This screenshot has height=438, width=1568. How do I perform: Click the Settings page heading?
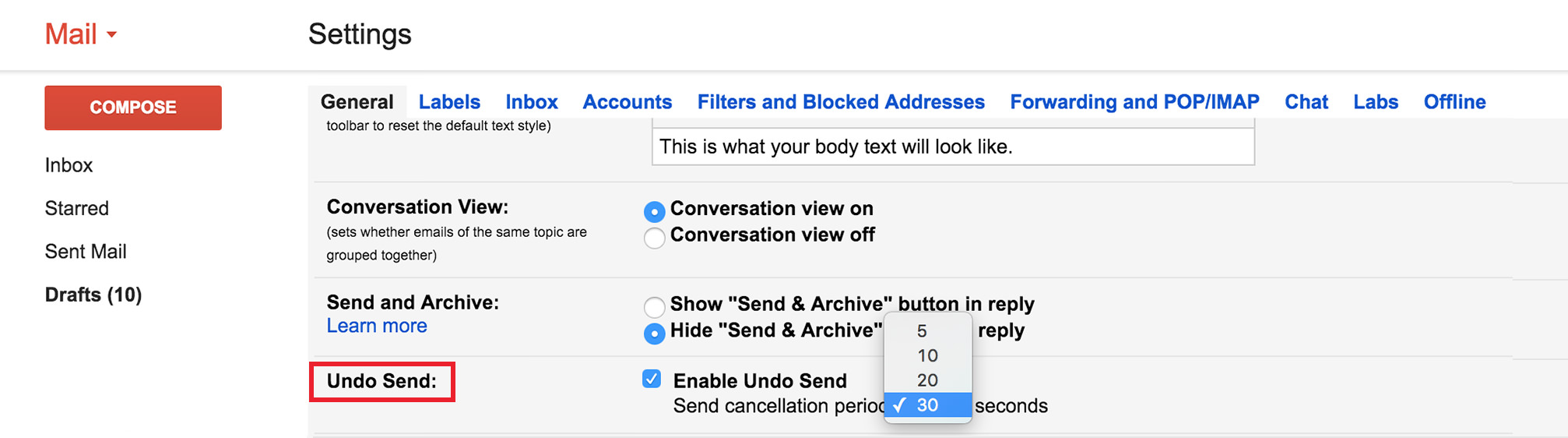pyautogui.click(x=360, y=34)
